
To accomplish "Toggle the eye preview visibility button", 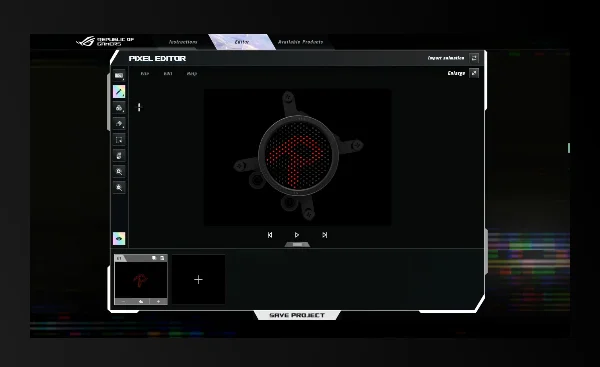I will (119, 238).
